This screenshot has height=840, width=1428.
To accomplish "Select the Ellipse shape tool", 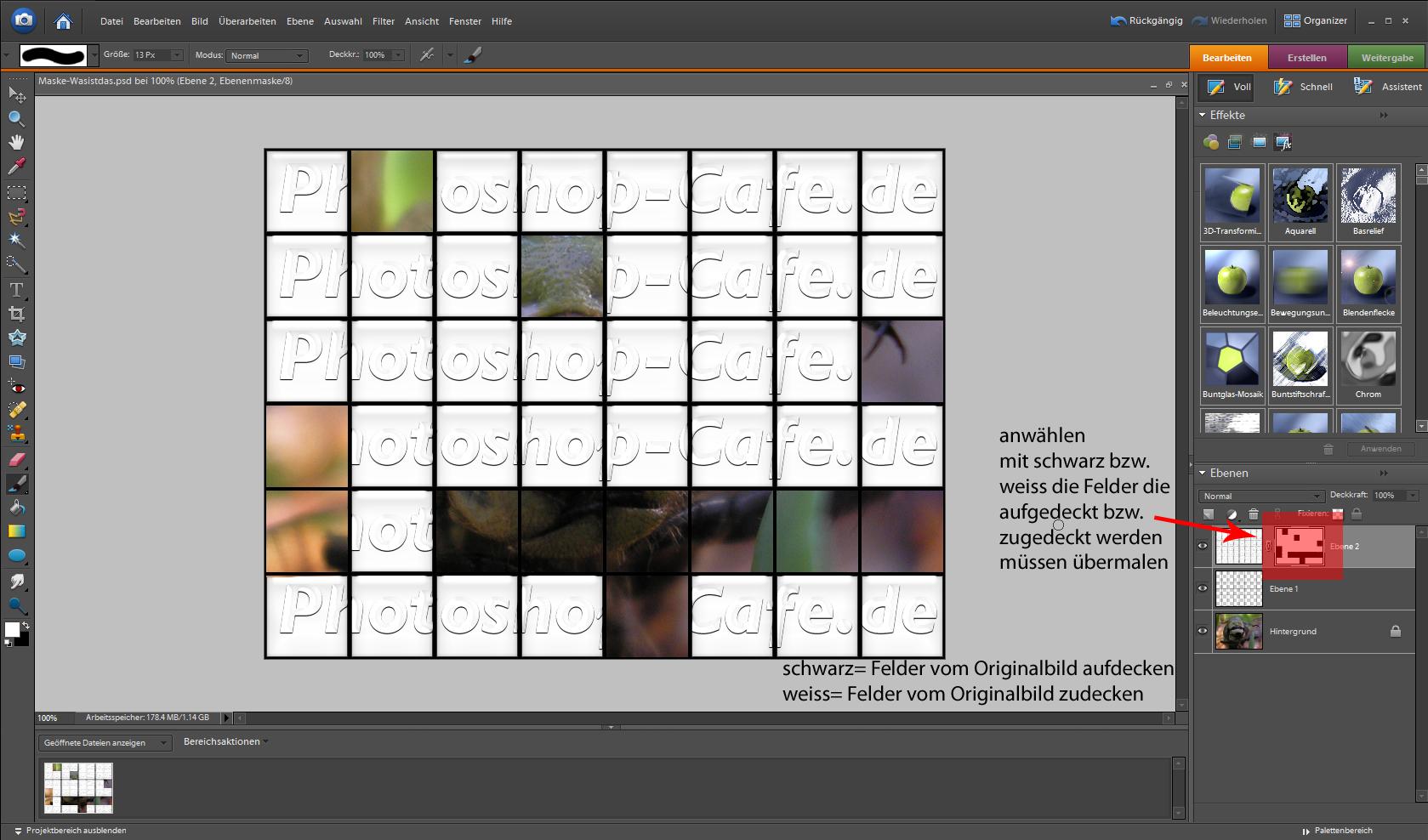I will [x=16, y=556].
